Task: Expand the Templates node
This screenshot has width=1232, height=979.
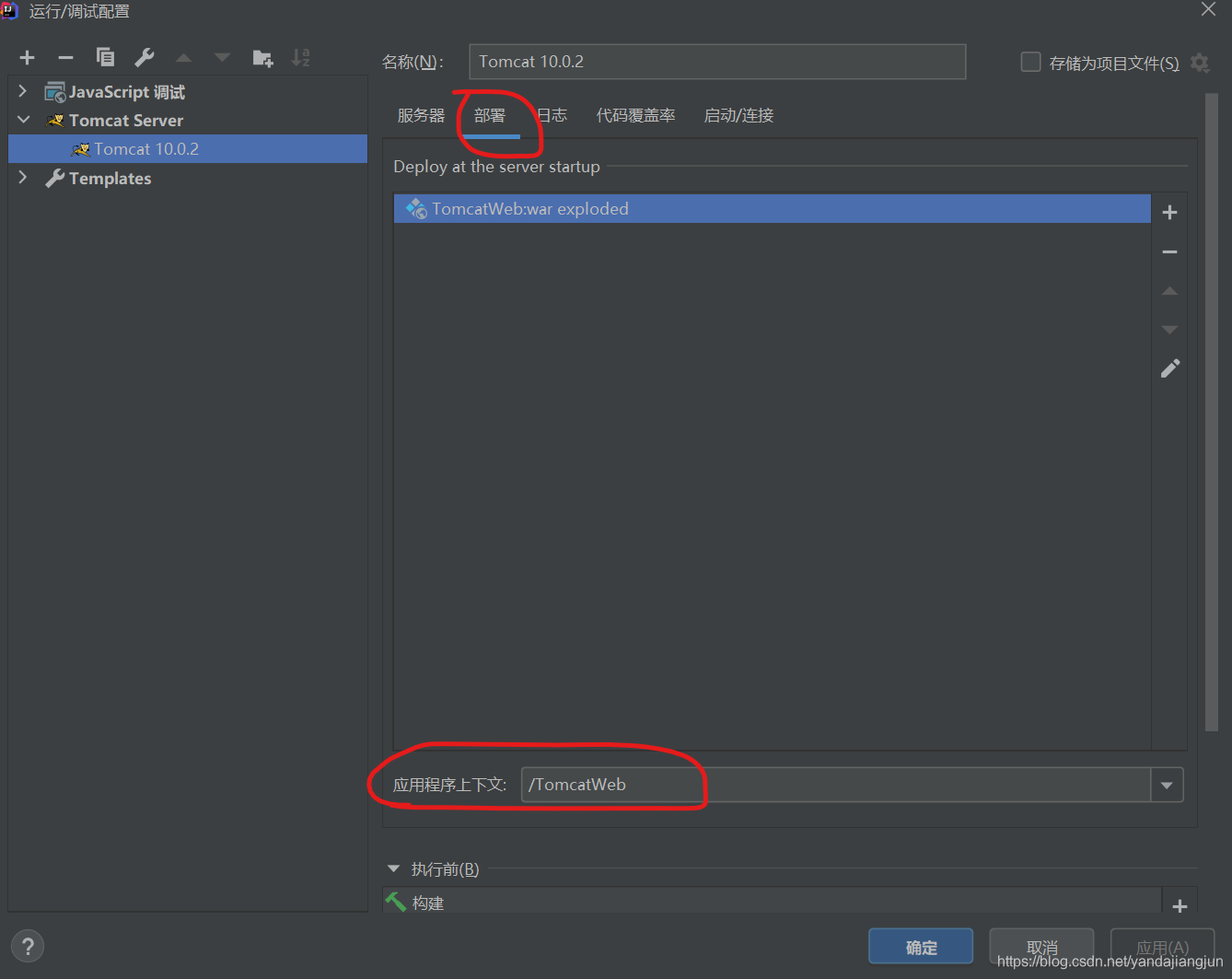Action: tap(23, 177)
